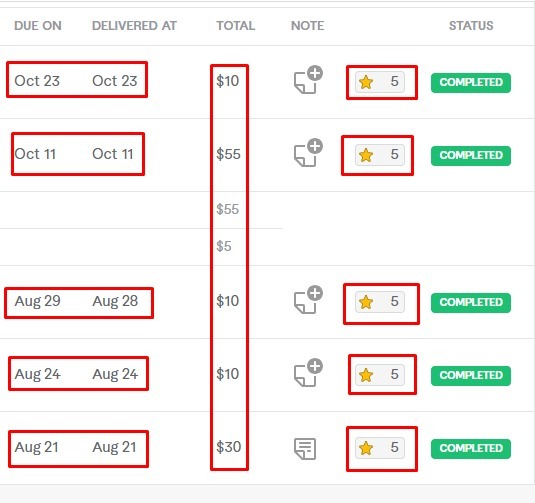This screenshot has width=535, height=503.
Task: Click COMPLETED badge for Oct 23 order
Action: pos(471,83)
